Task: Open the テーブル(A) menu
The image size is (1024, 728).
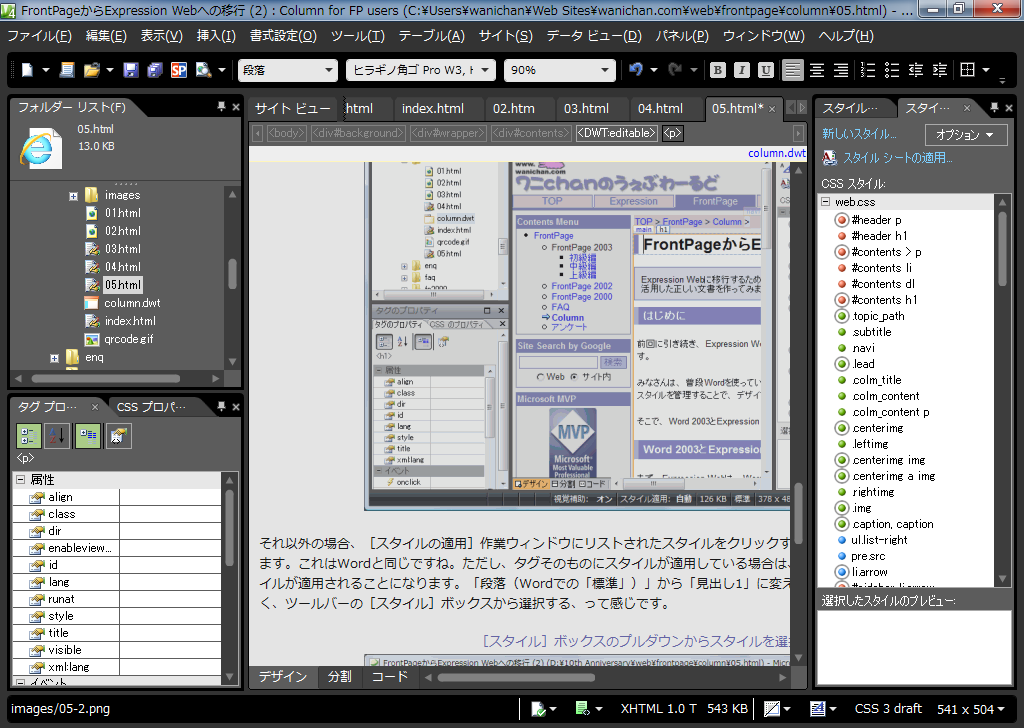Action: [x=431, y=36]
